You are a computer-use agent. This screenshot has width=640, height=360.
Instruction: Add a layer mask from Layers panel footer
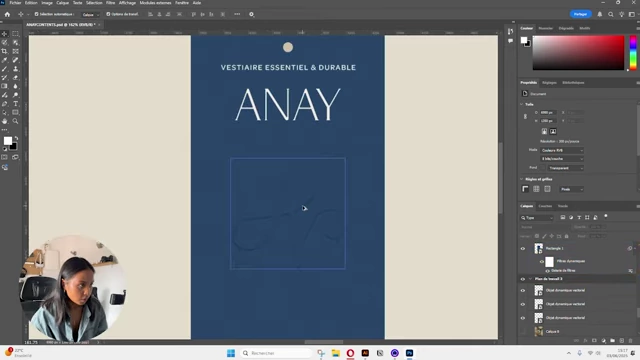click(x=594, y=340)
